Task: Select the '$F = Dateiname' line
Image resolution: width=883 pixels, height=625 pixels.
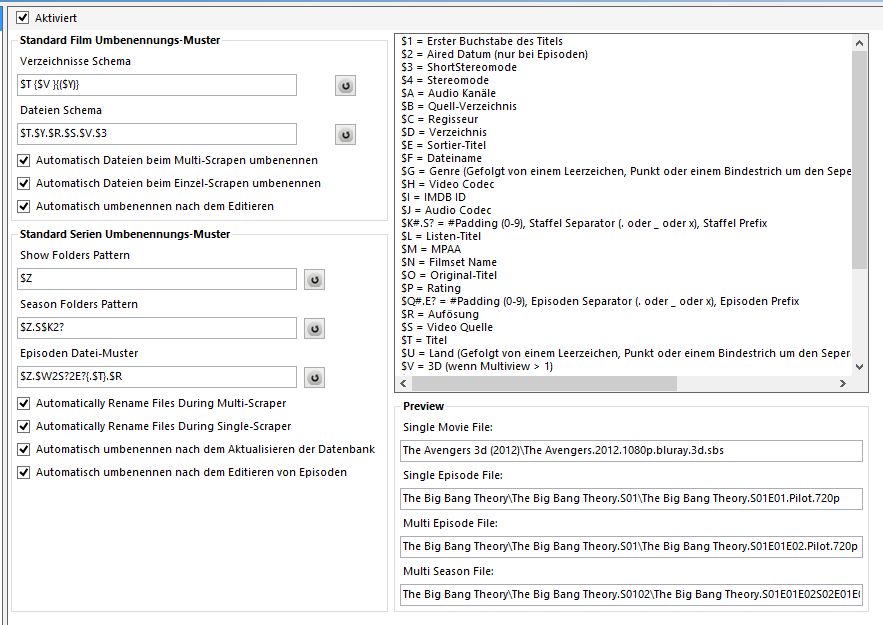Action: [442, 158]
